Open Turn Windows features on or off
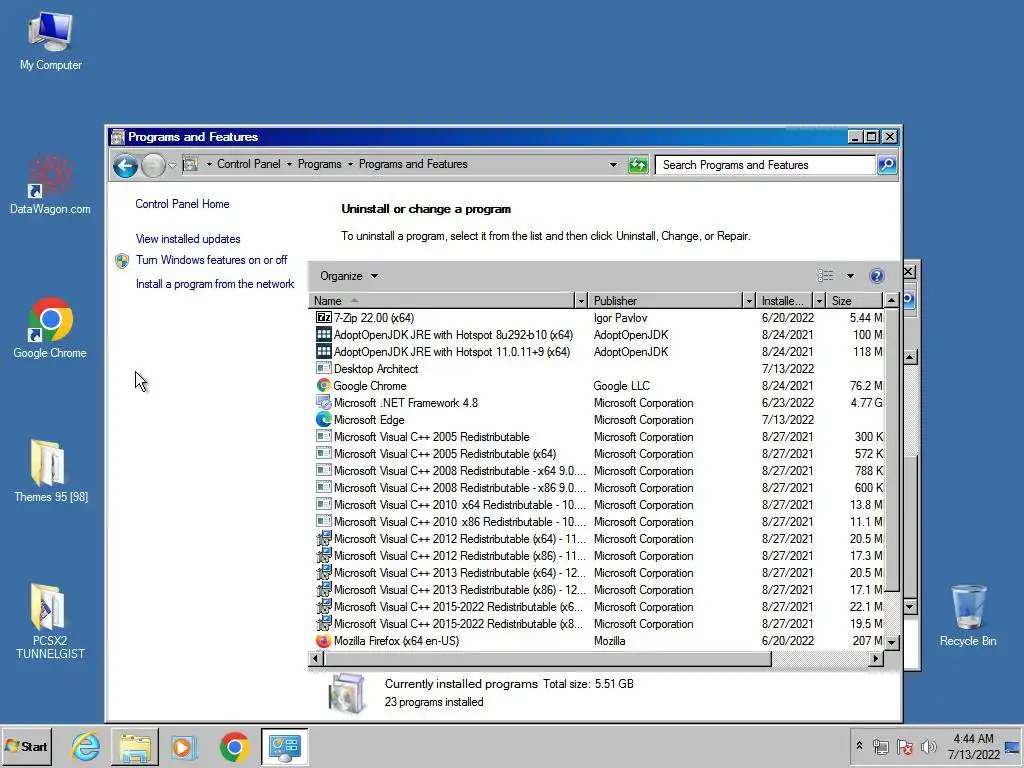The width and height of the screenshot is (1024, 768). pyautogui.click(x=212, y=260)
